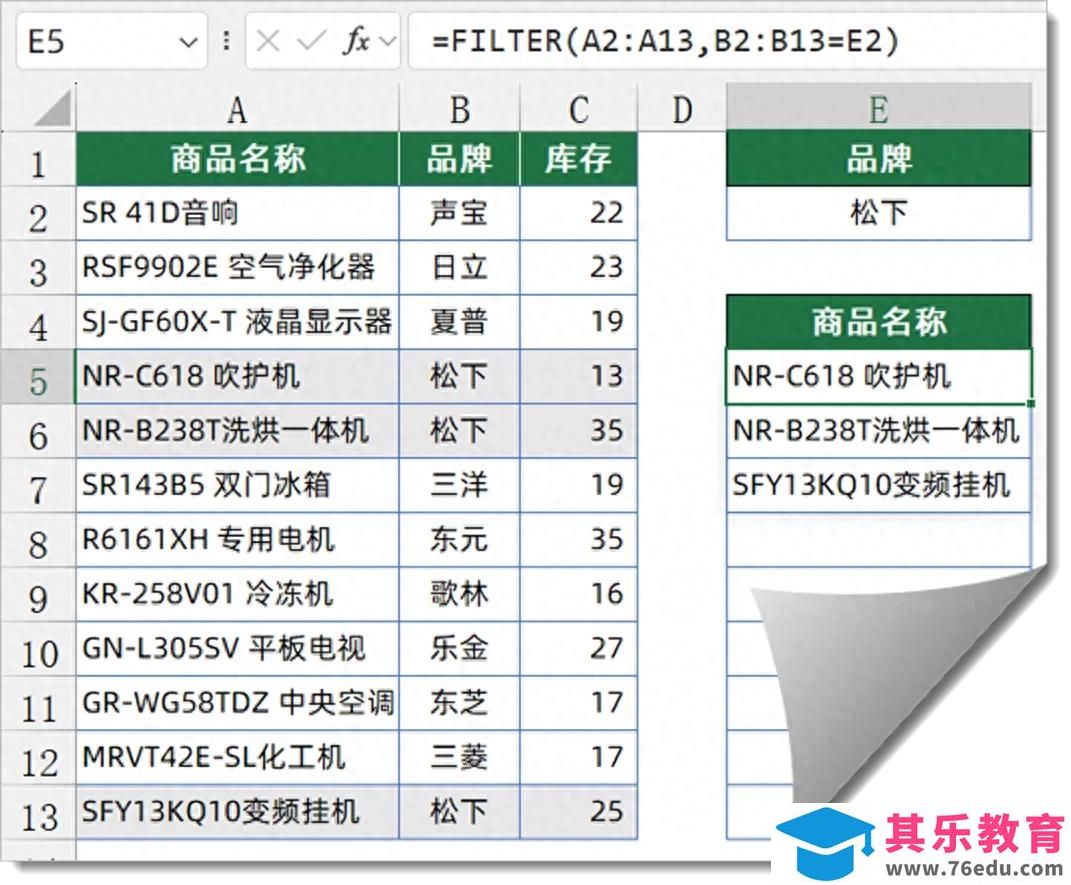Image resolution: width=1071 pixels, height=885 pixels.
Task: Select stock cell 22
Action: click(x=579, y=213)
